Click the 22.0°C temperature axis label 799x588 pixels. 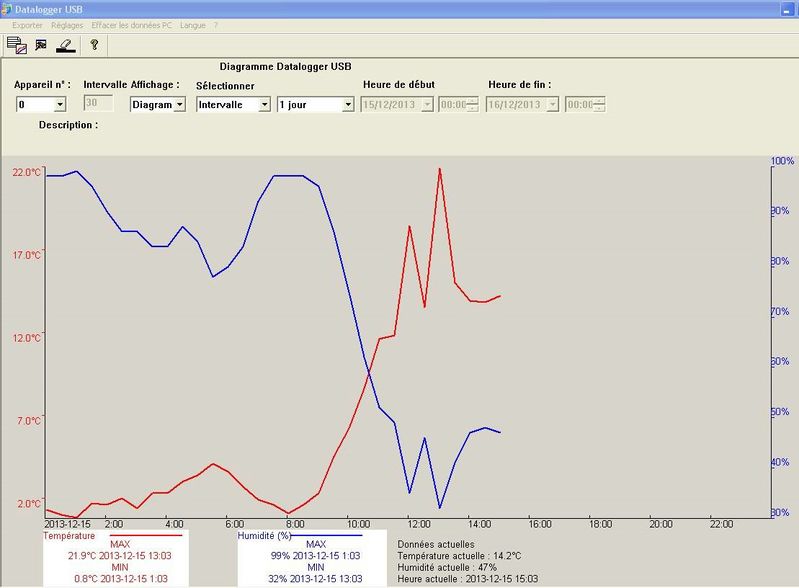tap(26, 172)
